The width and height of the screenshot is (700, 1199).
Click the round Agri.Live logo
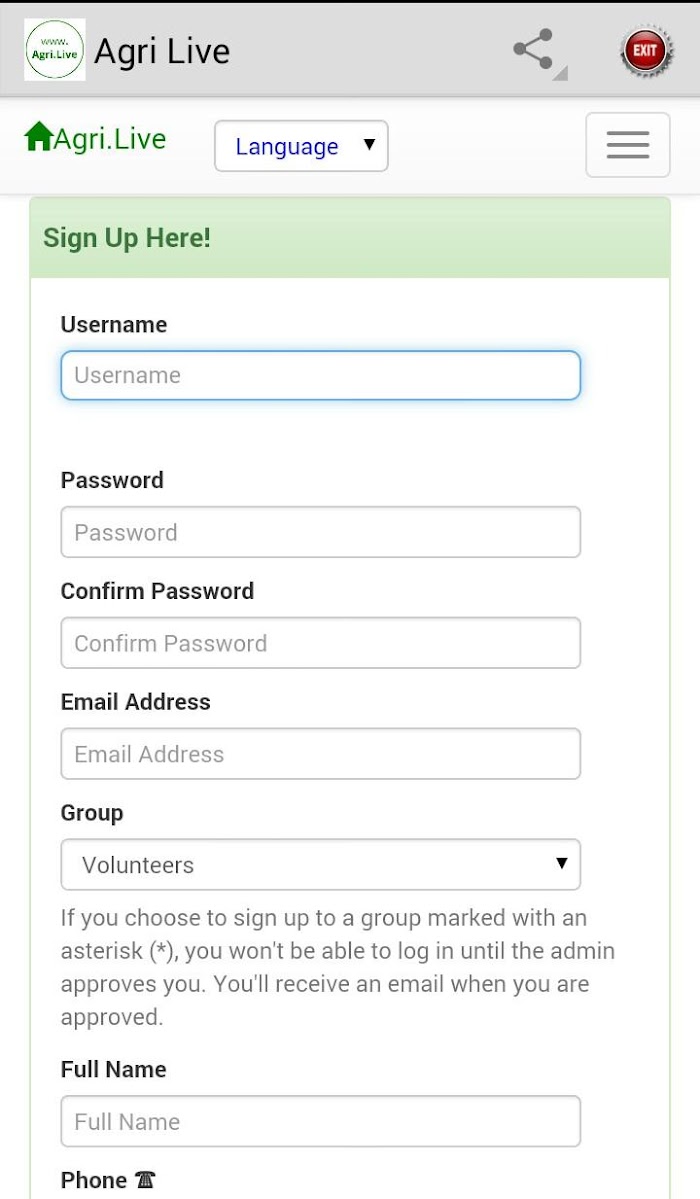tap(54, 50)
